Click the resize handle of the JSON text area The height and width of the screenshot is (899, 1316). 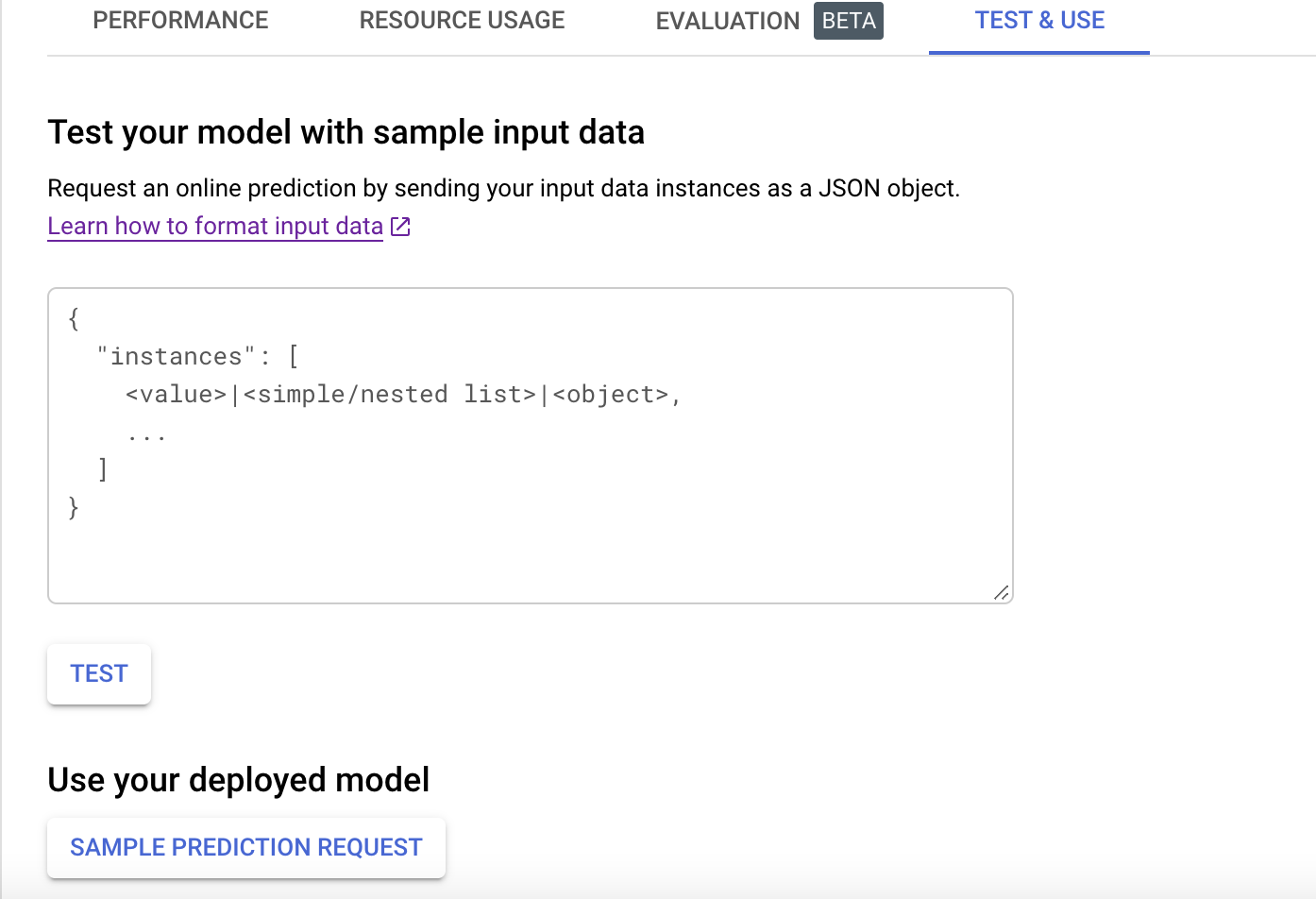point(1002,592)
